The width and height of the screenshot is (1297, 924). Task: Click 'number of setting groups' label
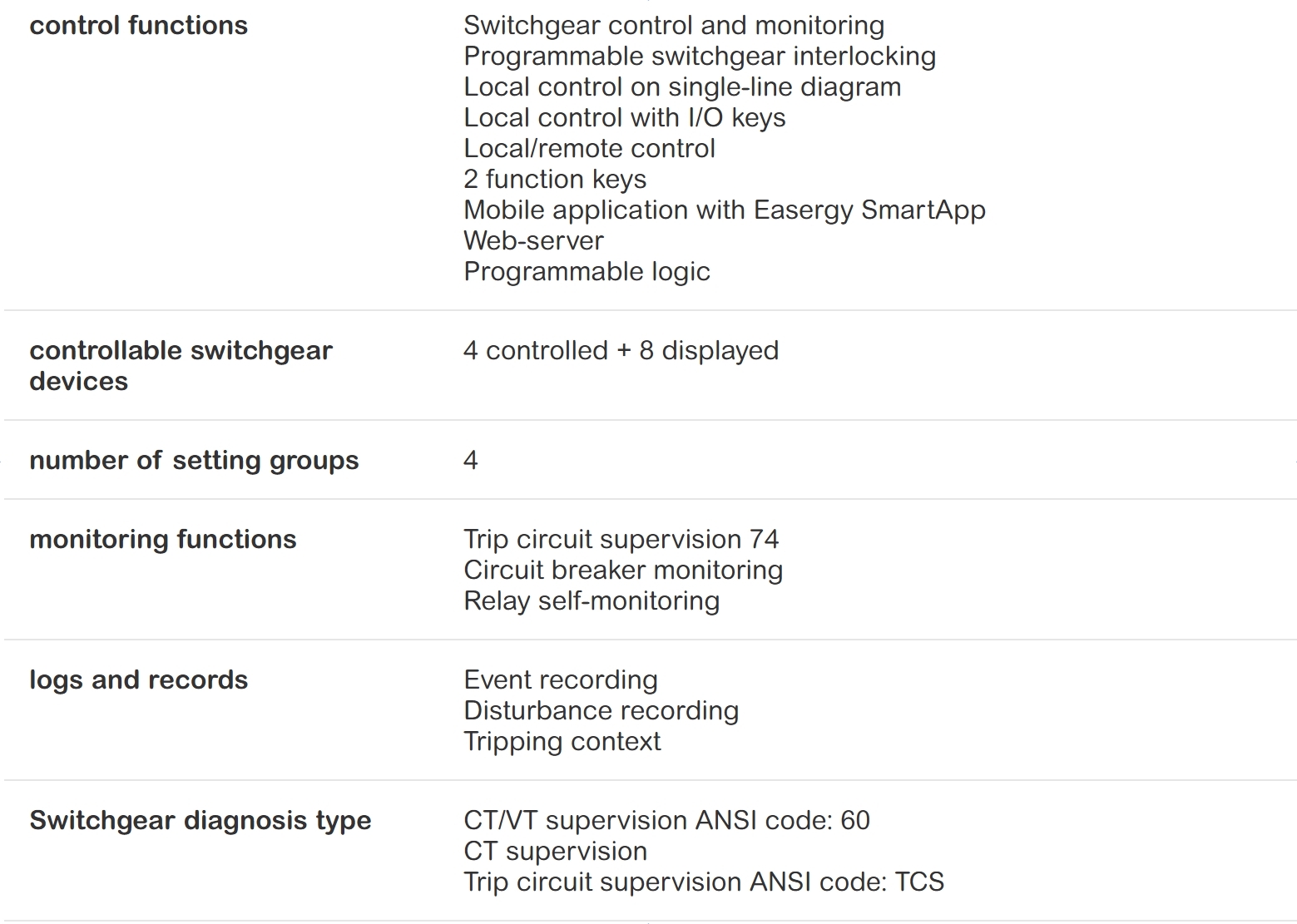(194, 461)
